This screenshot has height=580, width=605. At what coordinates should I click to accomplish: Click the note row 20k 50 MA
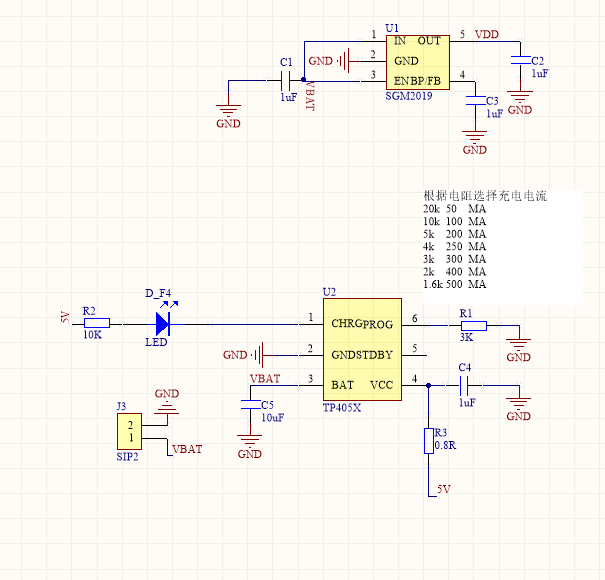point(455,209)
